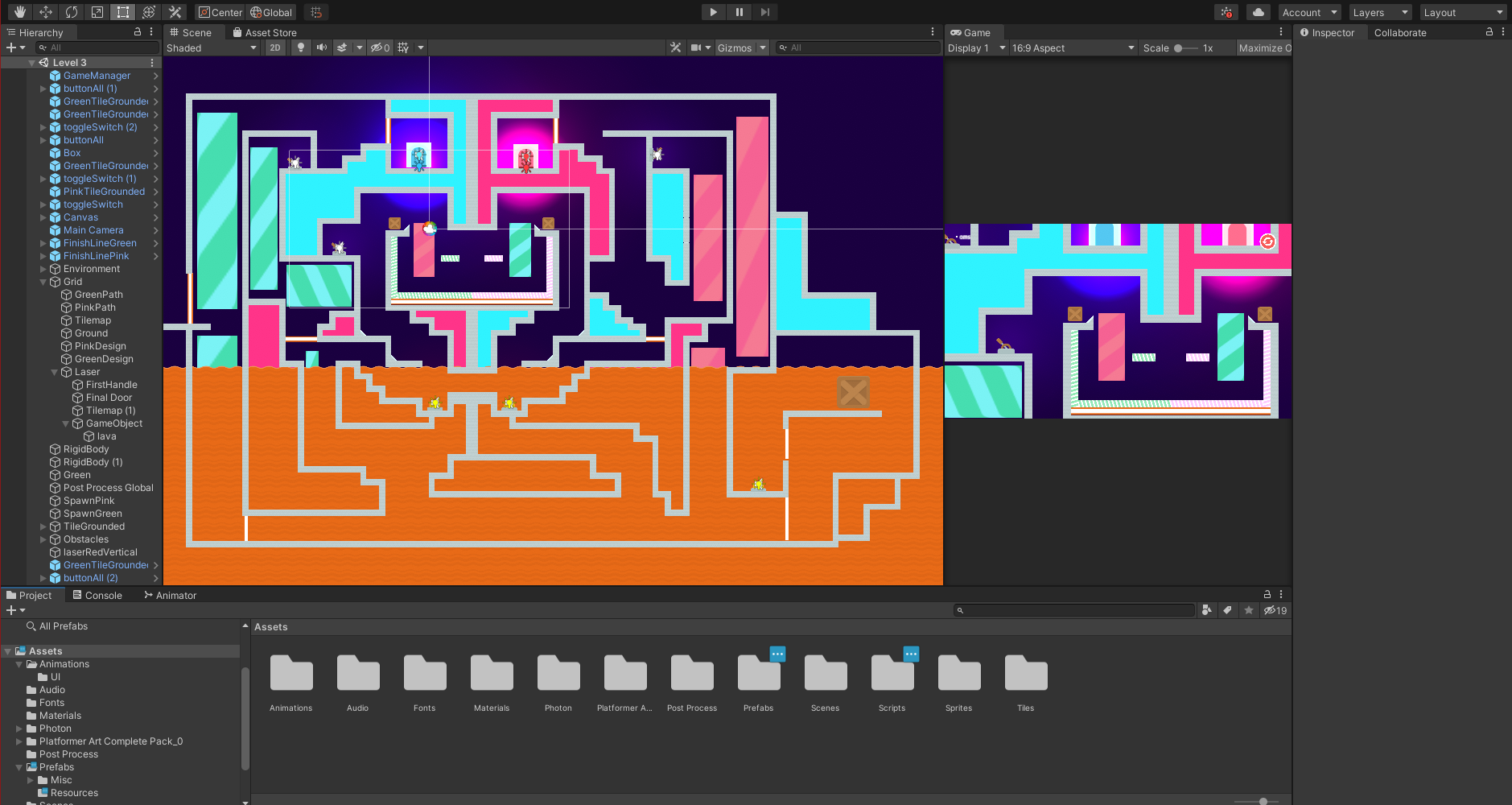Select the Hand tool in the toolbar
Viewport: 1512px width, 805px height.
coord(19,12)
